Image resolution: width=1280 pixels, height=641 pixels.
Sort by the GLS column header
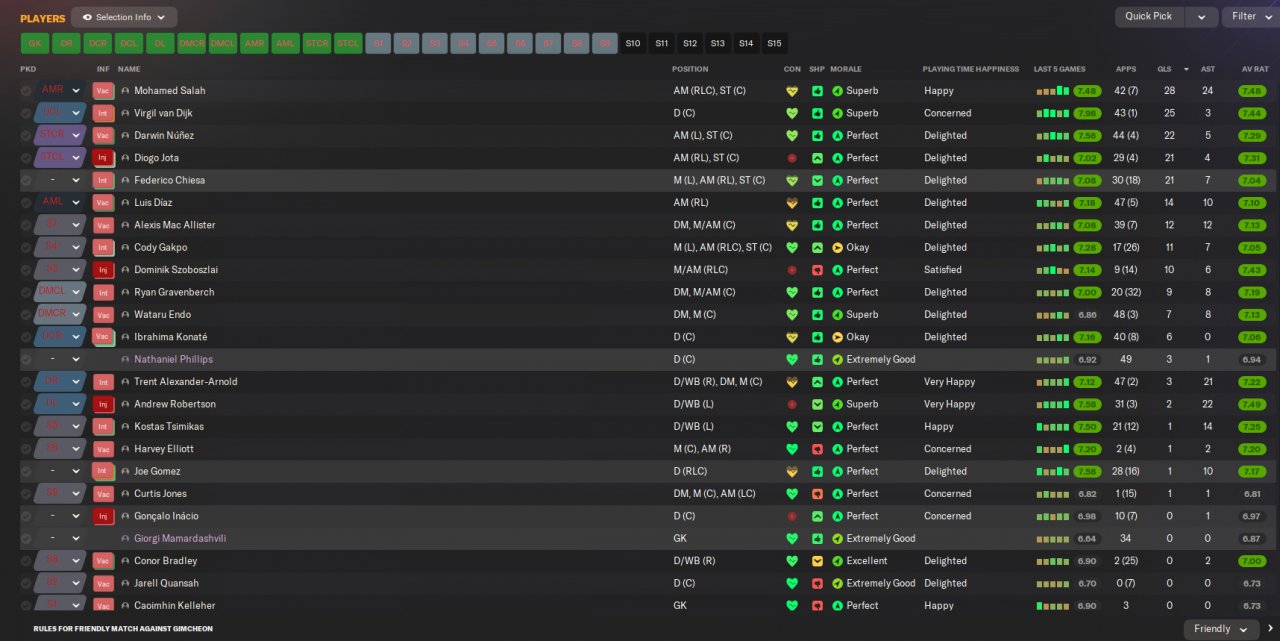(1164, 69)
